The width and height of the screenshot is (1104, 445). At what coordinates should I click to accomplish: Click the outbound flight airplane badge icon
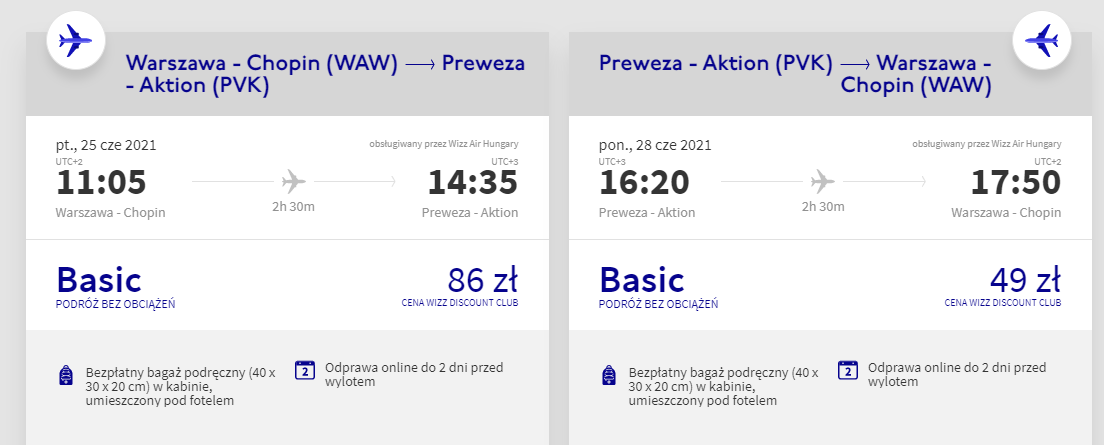coord(76,41)
